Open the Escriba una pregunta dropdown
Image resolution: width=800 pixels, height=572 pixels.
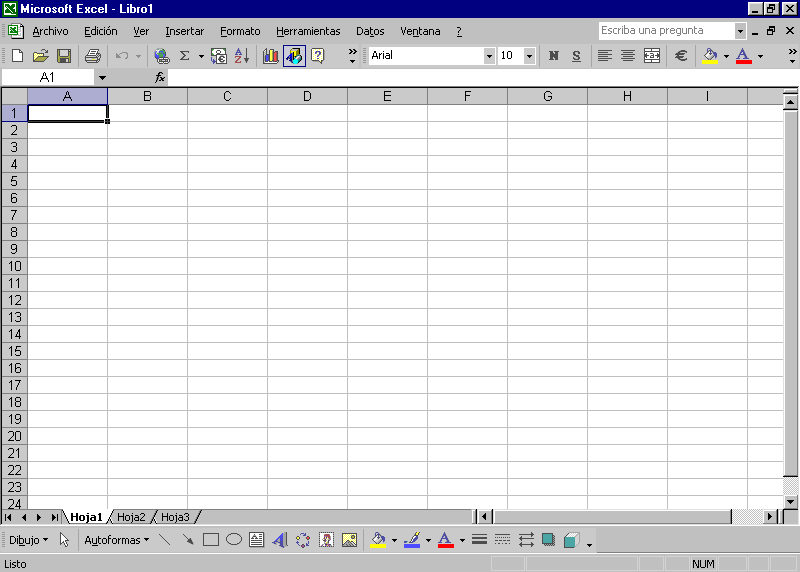[x=740, y=31]
